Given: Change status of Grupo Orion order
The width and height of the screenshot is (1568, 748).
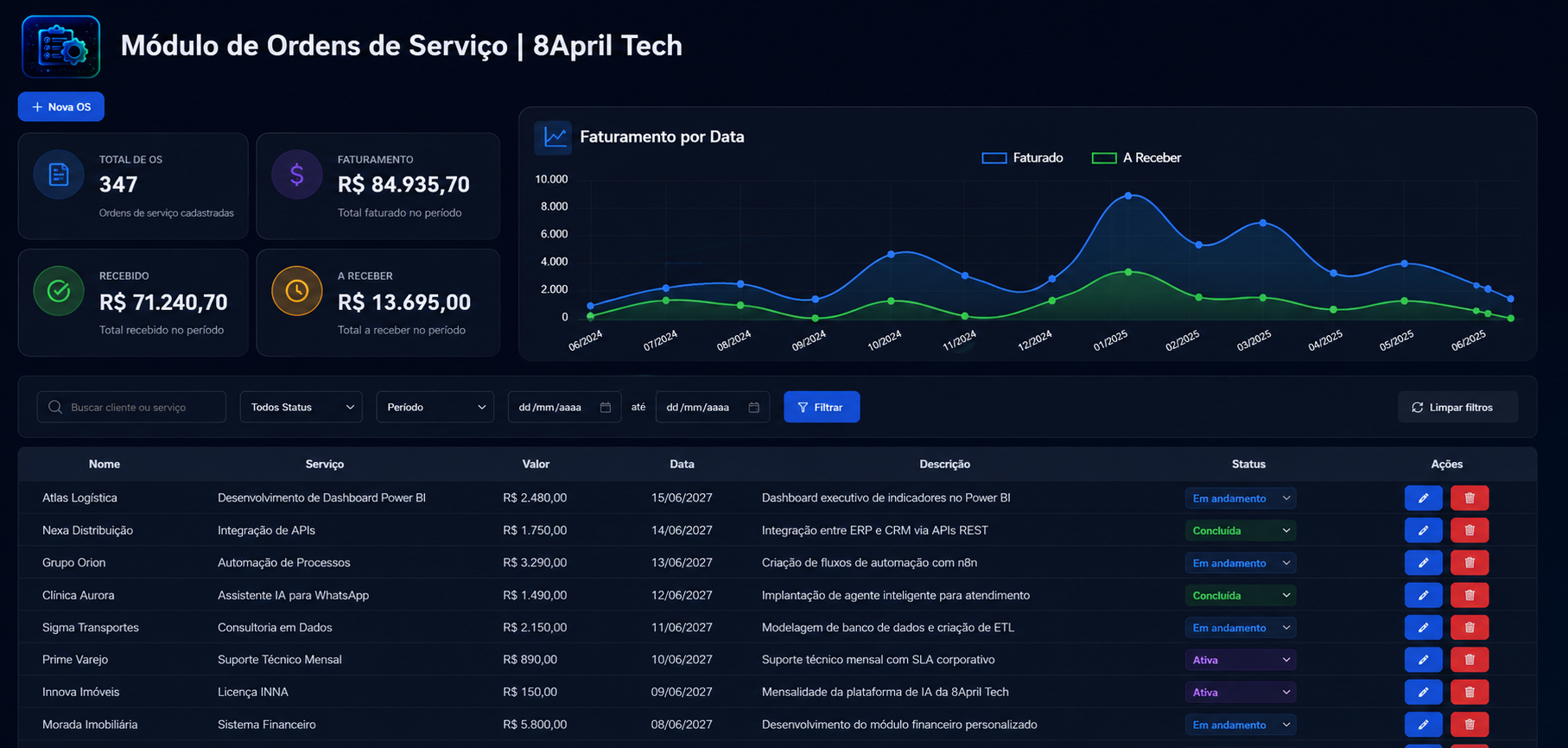Looking at the screenshot, I should [1241, 563].
